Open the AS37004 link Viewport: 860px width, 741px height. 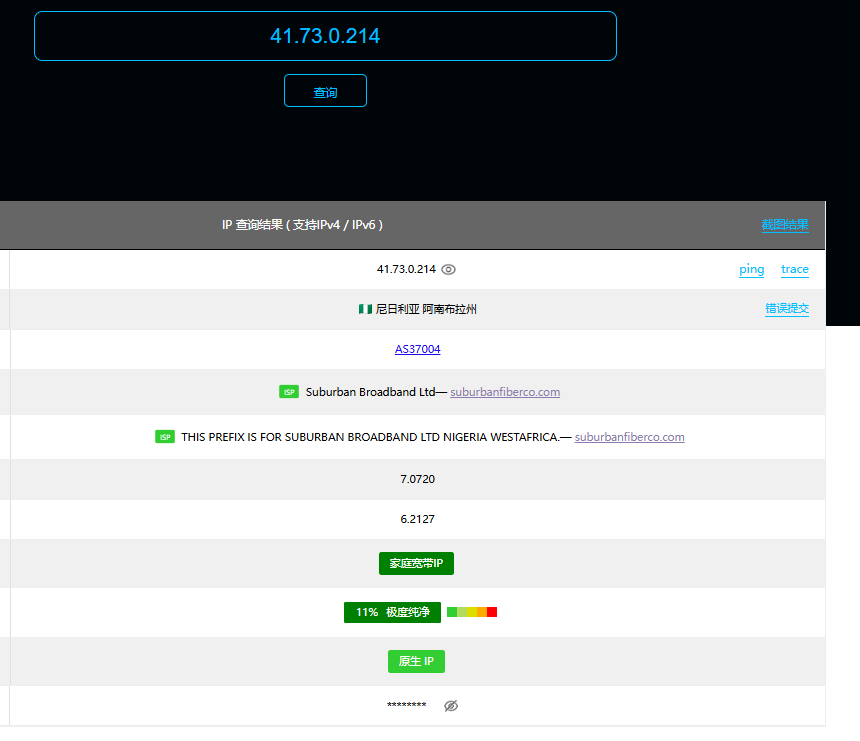(x=417, y=349)
